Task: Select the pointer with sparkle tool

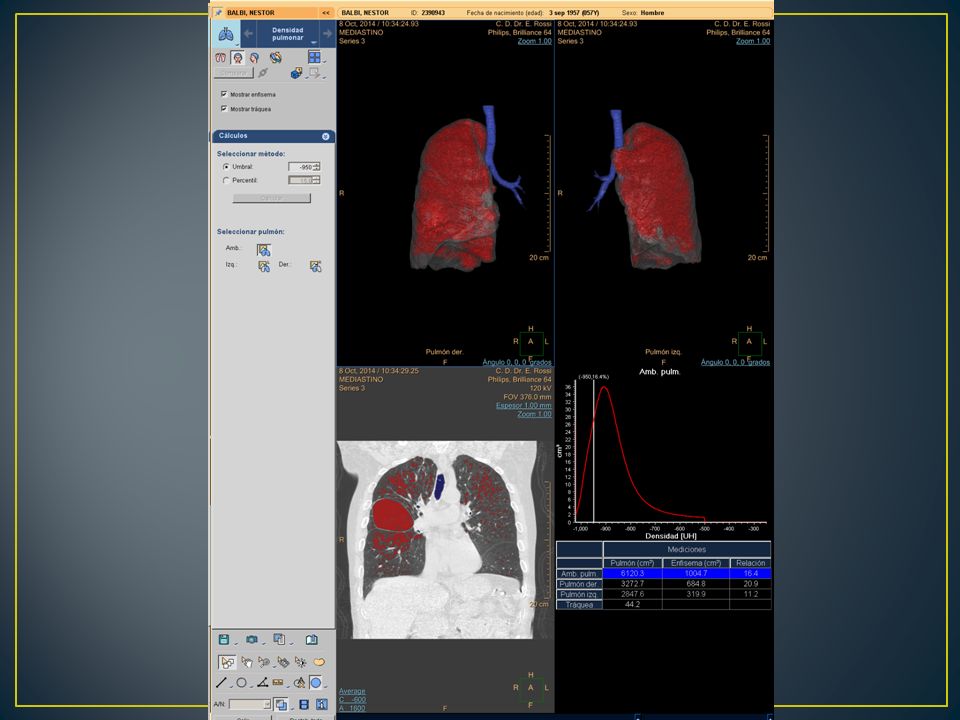Action: 301,662
